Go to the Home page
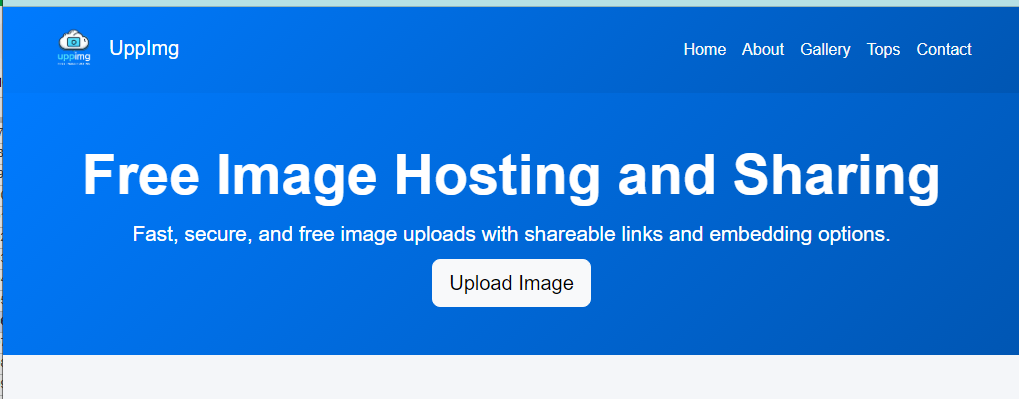Screen dimensions: 1019x399 tap(704, 49)
